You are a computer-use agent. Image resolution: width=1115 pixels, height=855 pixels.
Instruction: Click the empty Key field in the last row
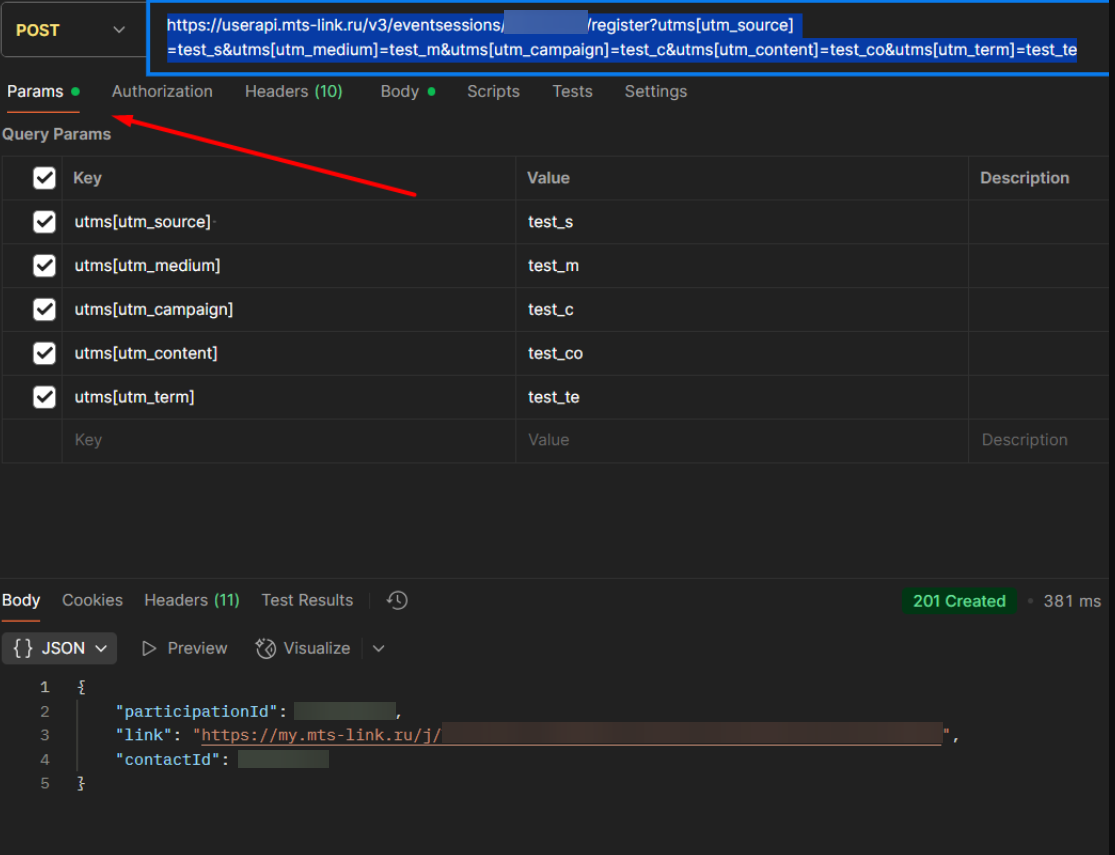[x=289, y=440]
